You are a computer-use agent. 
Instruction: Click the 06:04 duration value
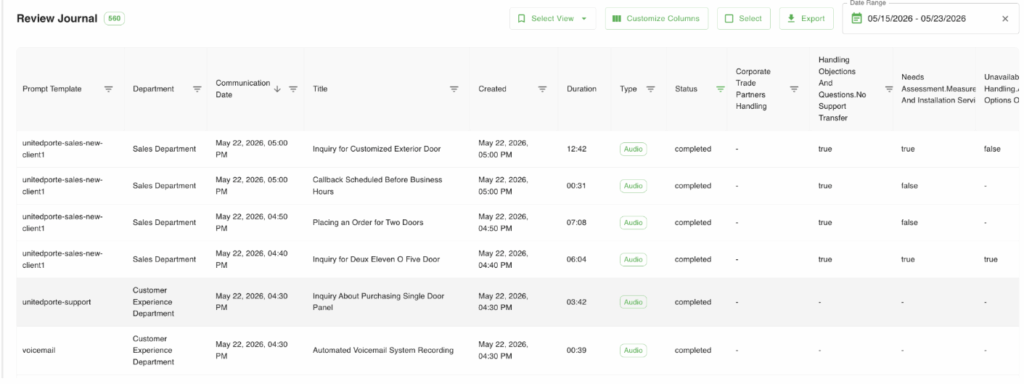(576, 259)
